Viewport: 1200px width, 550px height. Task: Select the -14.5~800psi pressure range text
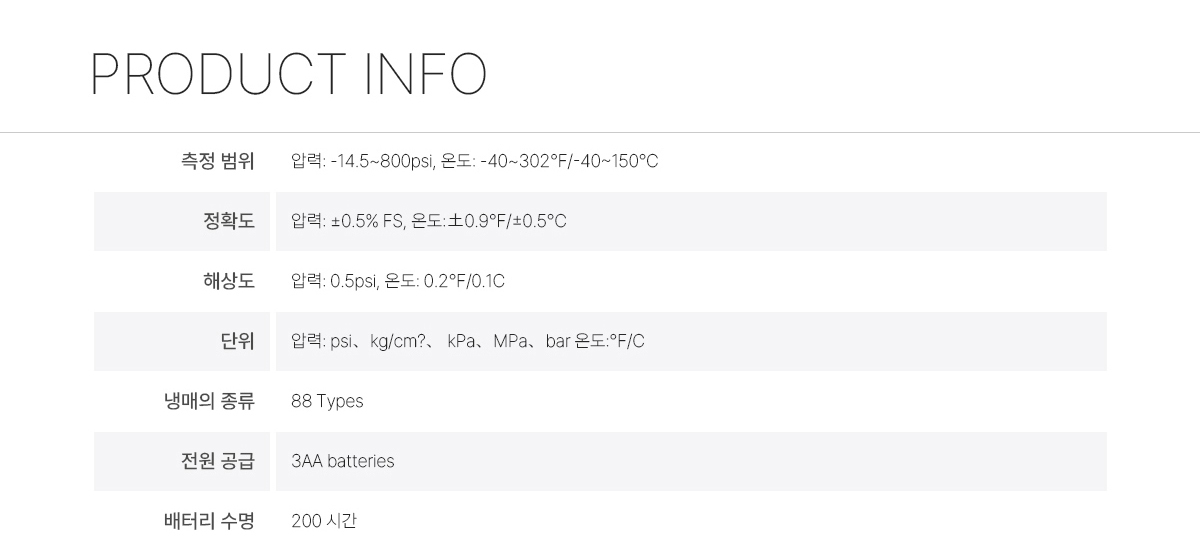pos(382,161)
